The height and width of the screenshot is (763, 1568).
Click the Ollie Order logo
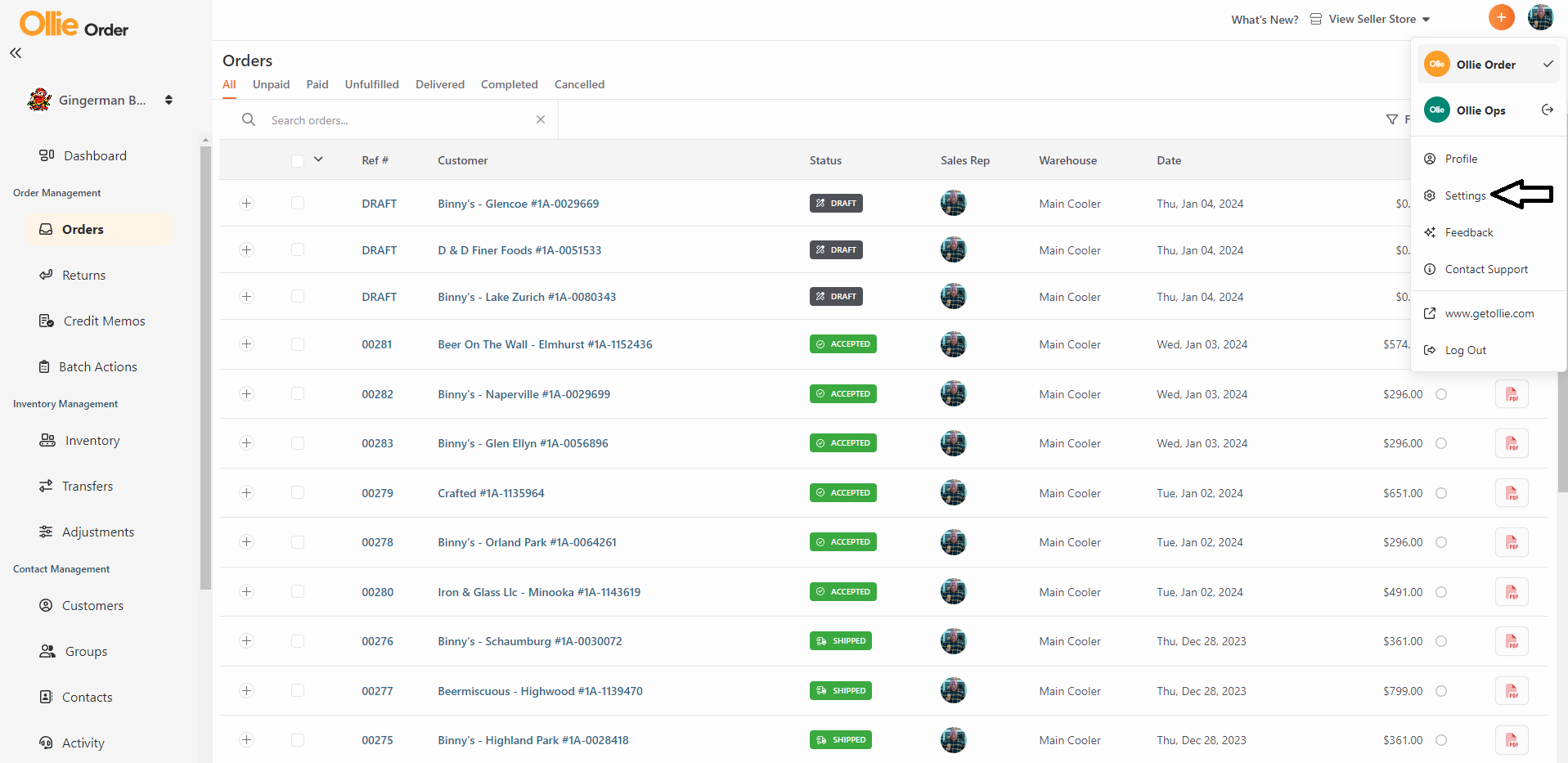click(74, 25)
